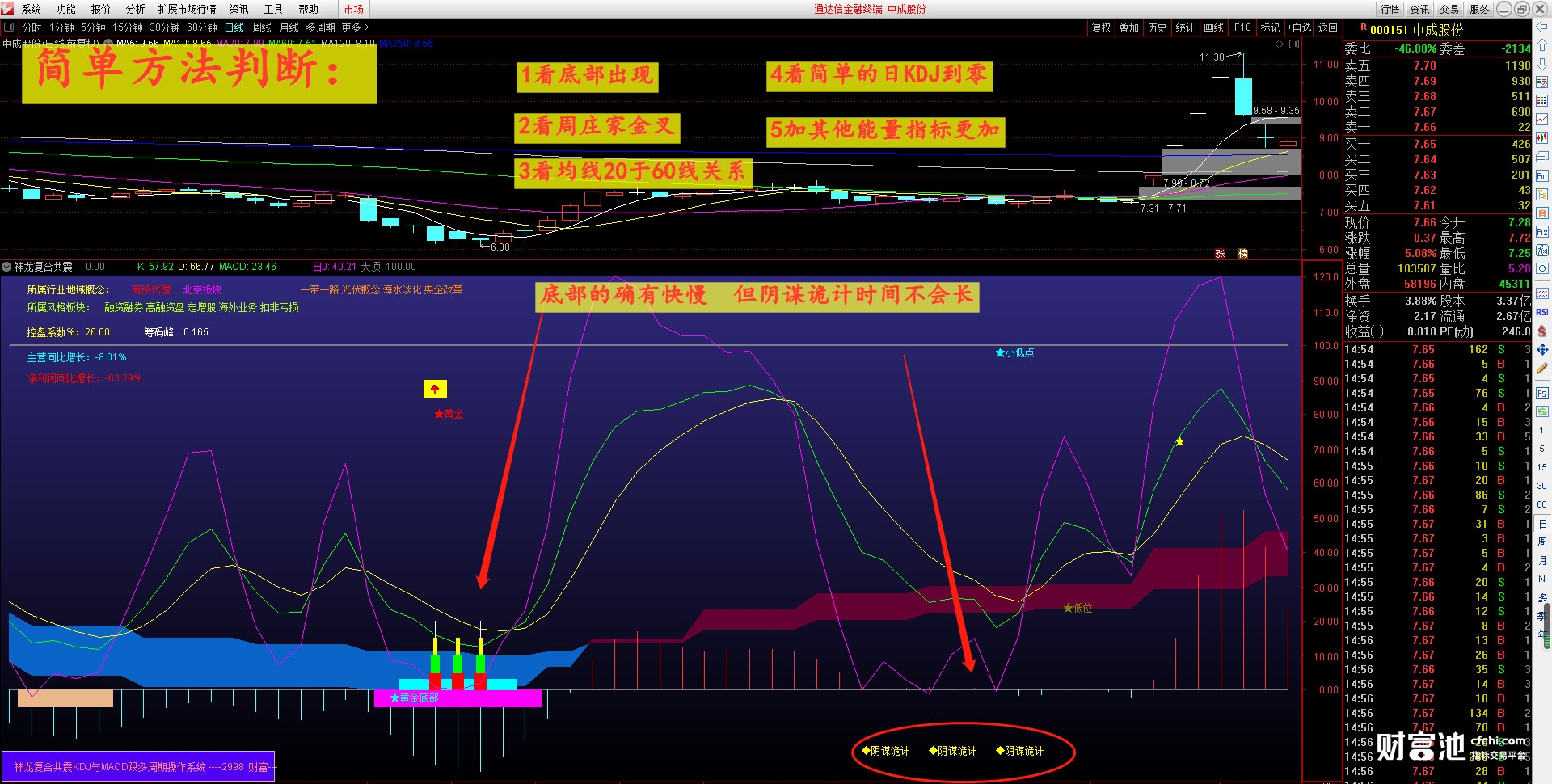Open the 画线 drawing tools
The height and width of the screenshot is (784, 1552).
[x=1213, y=27]
